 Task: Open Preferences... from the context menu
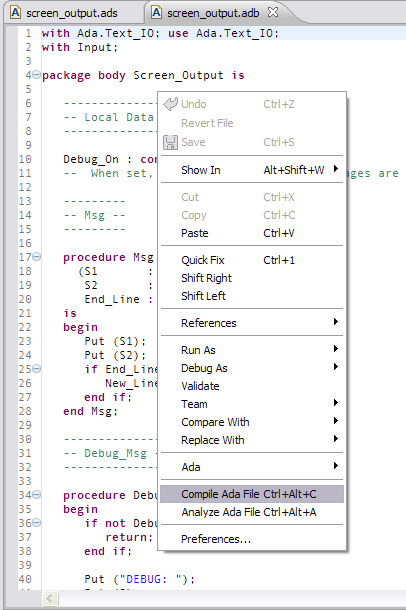252,539
